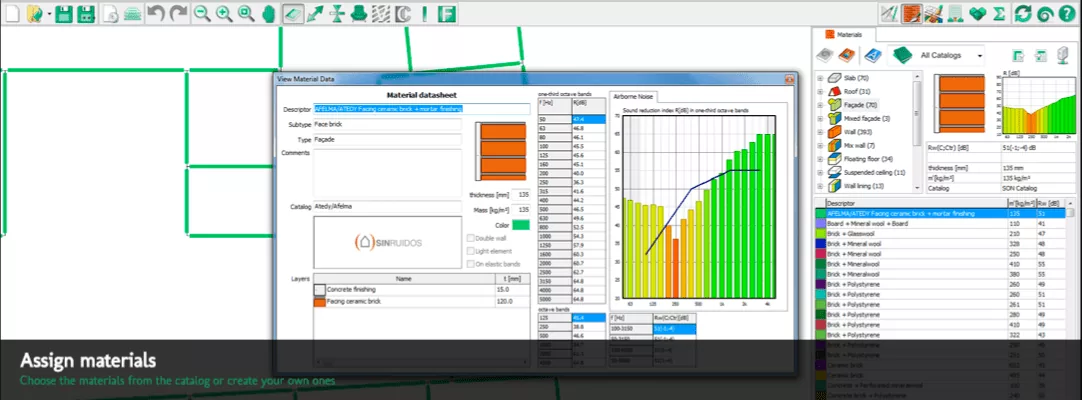The height and width of the screenshot is (400, 1082).
Task: Activate the Pan hand tool
Action: point(267,14)
